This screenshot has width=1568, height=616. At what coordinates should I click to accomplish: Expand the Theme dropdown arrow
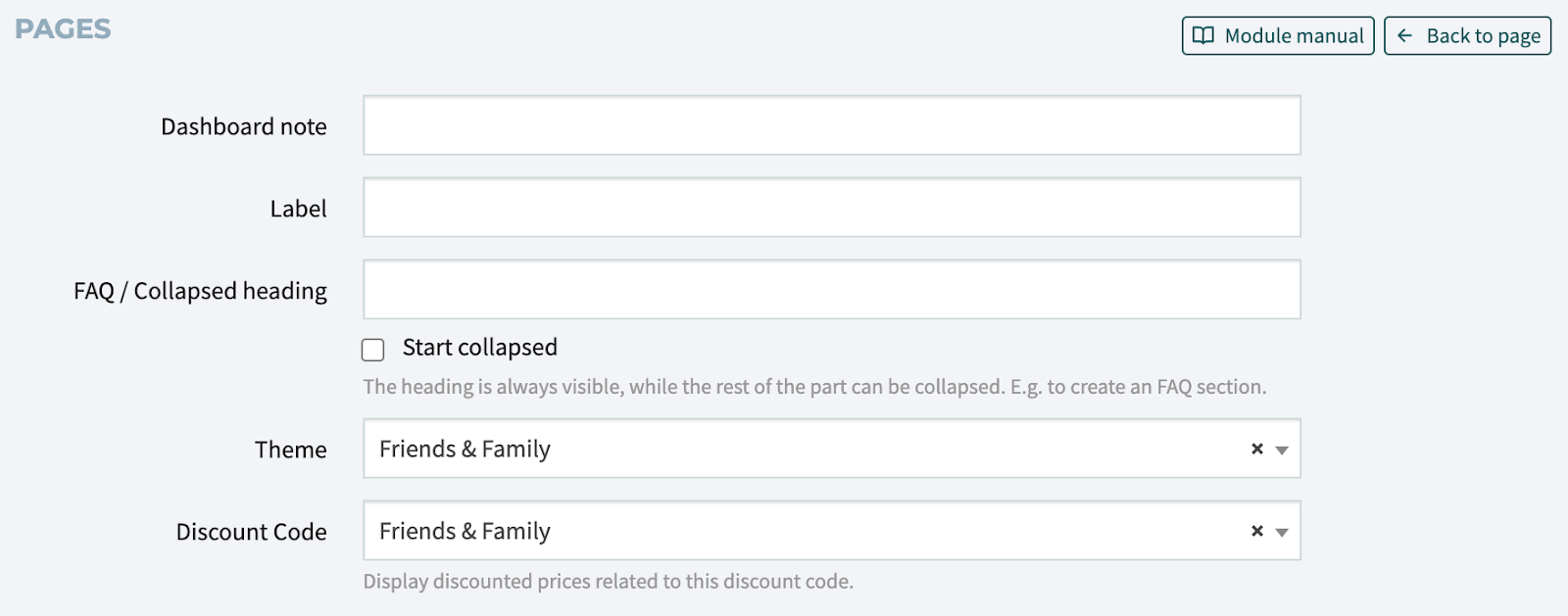(1282, 450)
